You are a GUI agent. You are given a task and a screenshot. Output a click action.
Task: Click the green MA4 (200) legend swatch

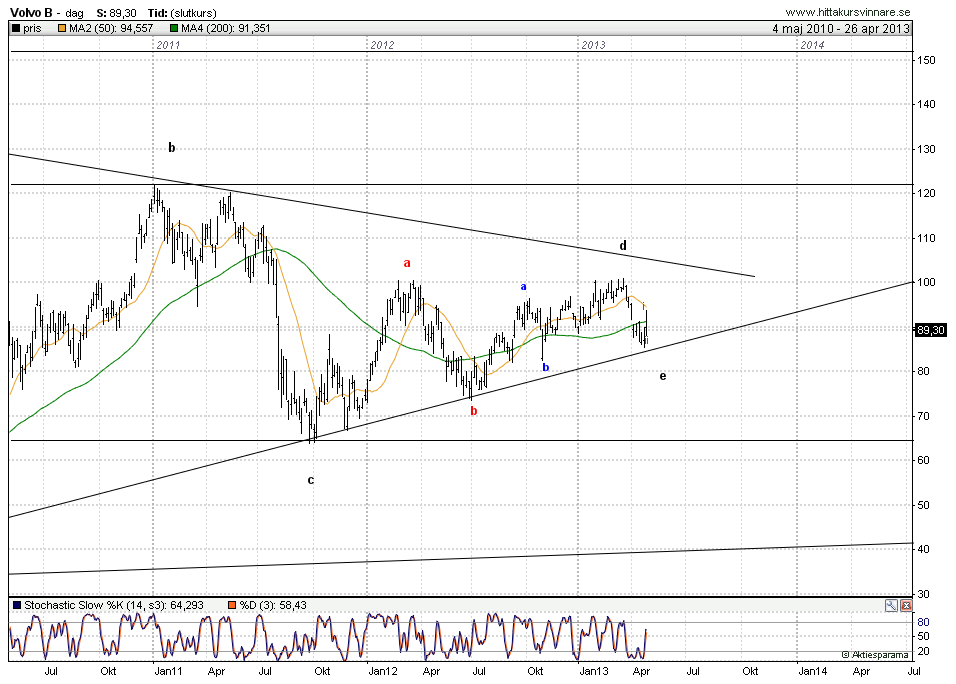174,28
